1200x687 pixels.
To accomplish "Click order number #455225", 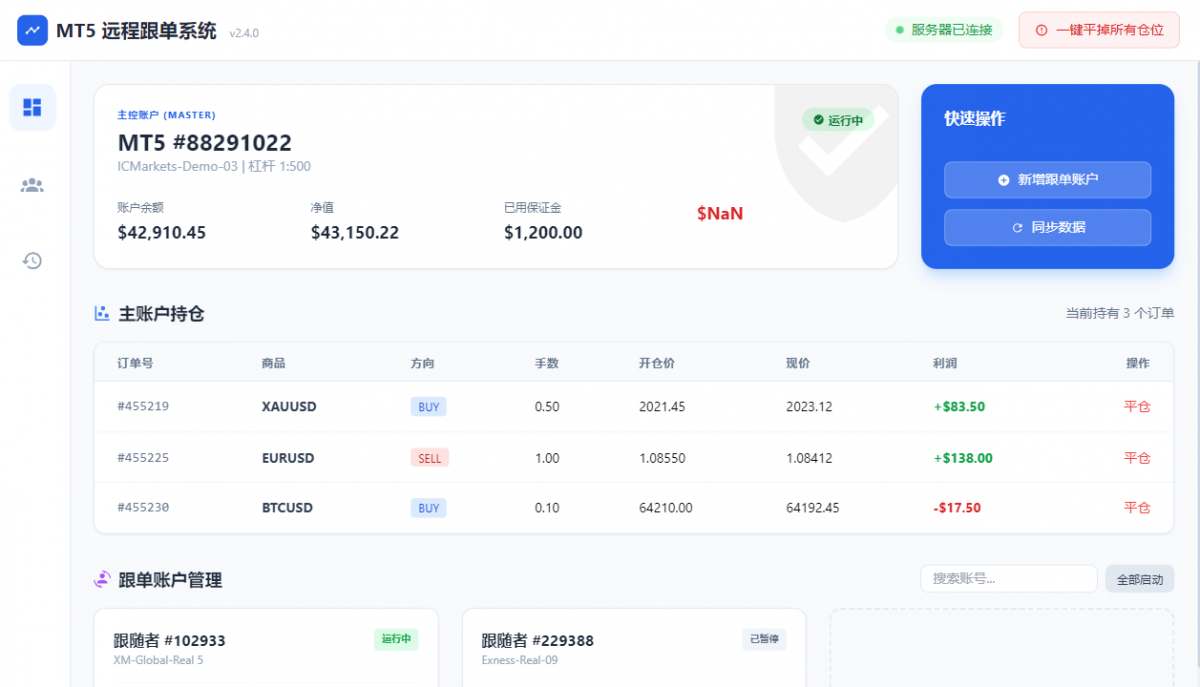I will (x=143, y=458).
